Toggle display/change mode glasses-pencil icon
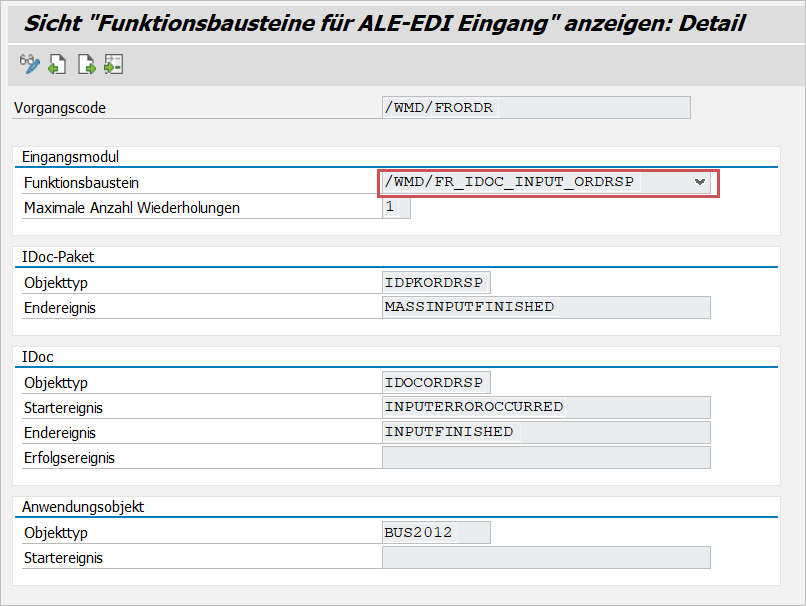Image resolution: width=806 pixels, height=606 pixels. (29, 66)
